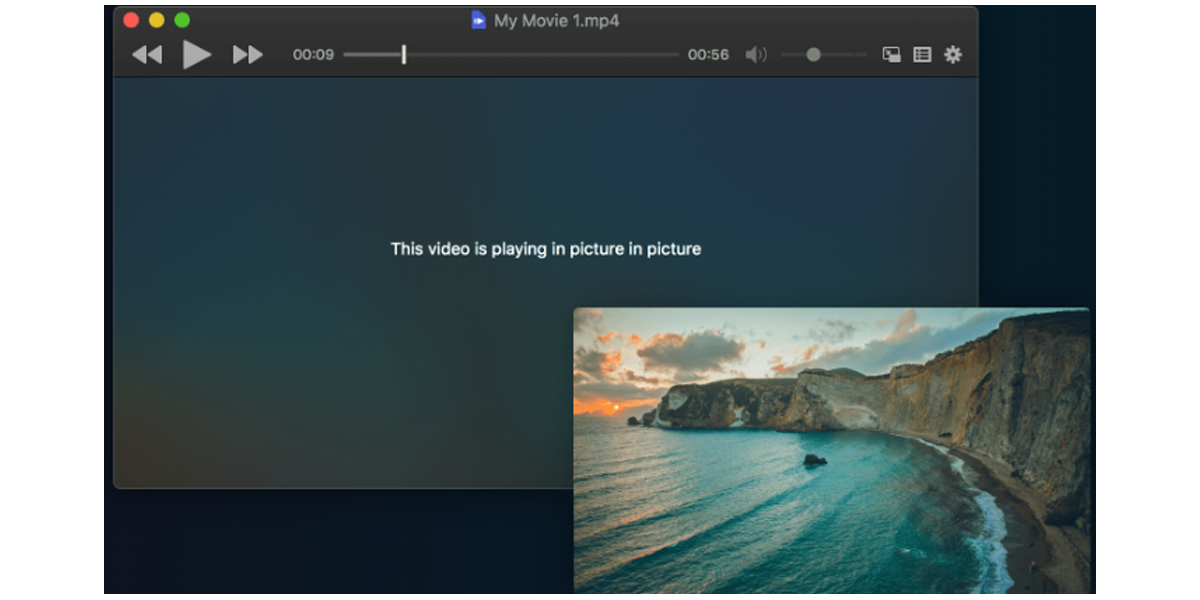
Task: Mute audio using the speaker icon
Action: click(756, 55)
